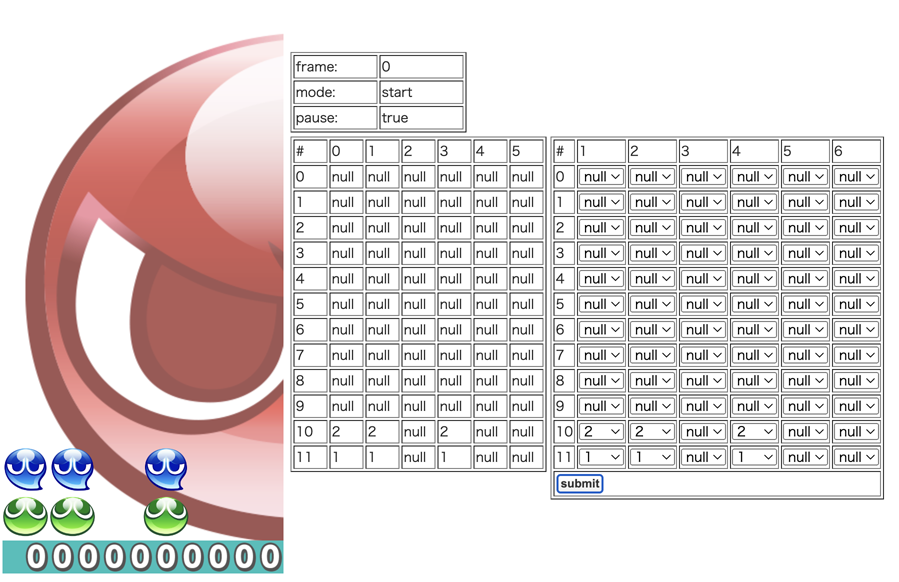The image size is (899, 582).
Task: Click the frame value cell showing 0
Action: (x=421, y=67)
